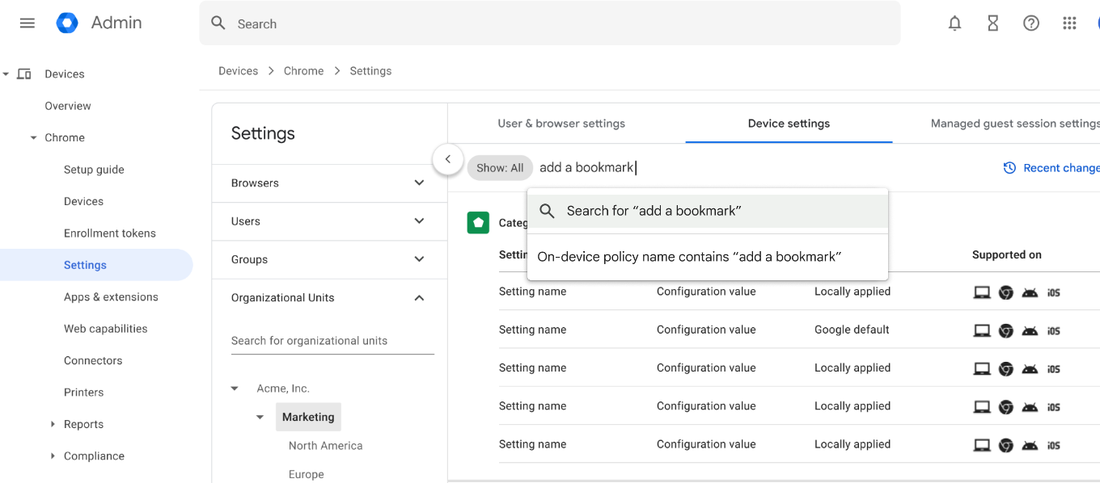Collapse the Chrome subsection arrow in sidebar
This screenshot has height=483, width=1100.
(33, 138)
